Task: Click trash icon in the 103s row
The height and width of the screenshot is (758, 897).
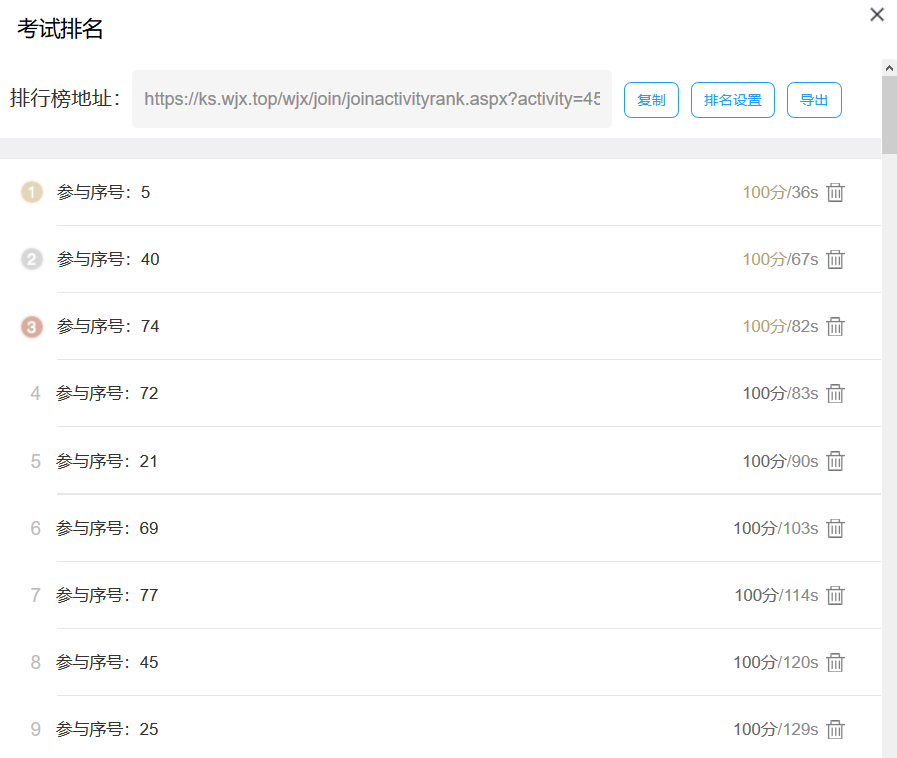Action: point(835,528)
